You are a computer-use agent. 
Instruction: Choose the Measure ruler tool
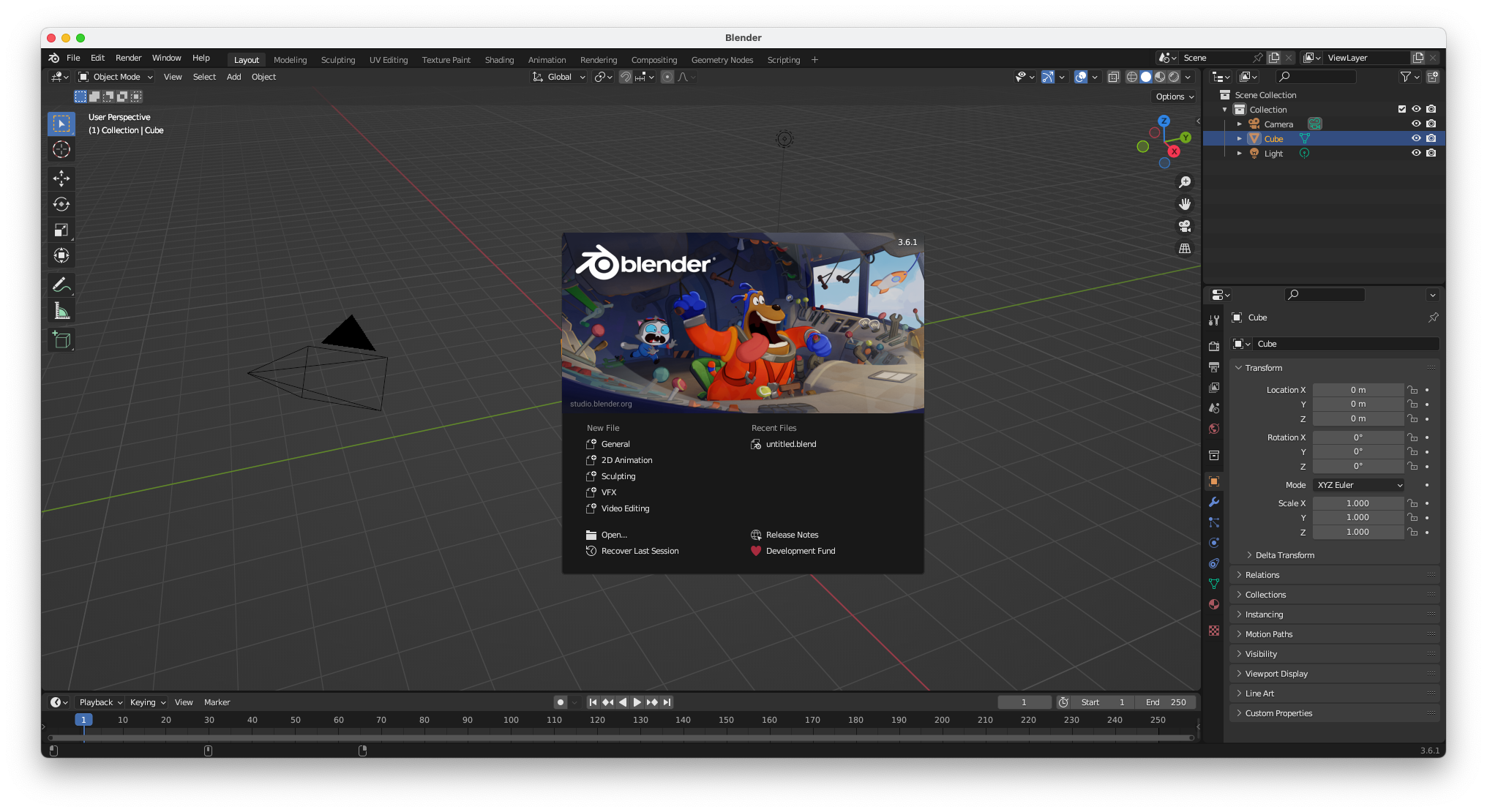[61, 312]
